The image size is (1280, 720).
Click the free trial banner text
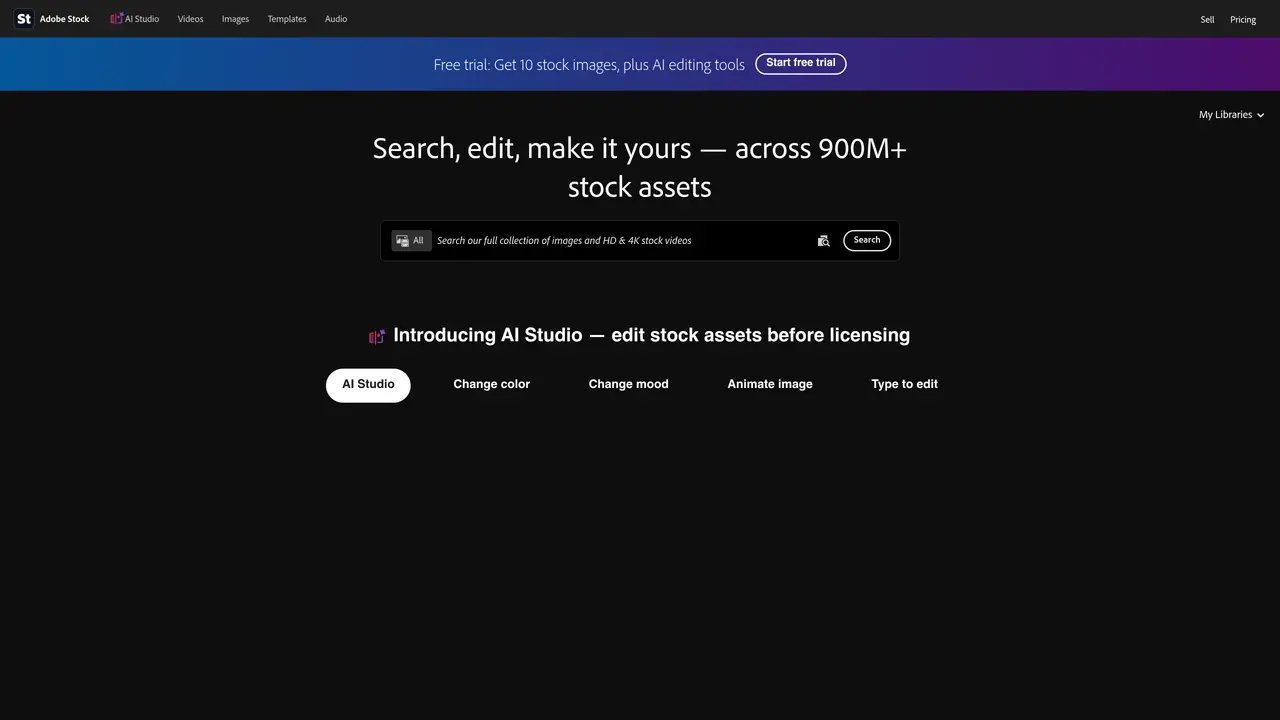[x=589, y=65]
